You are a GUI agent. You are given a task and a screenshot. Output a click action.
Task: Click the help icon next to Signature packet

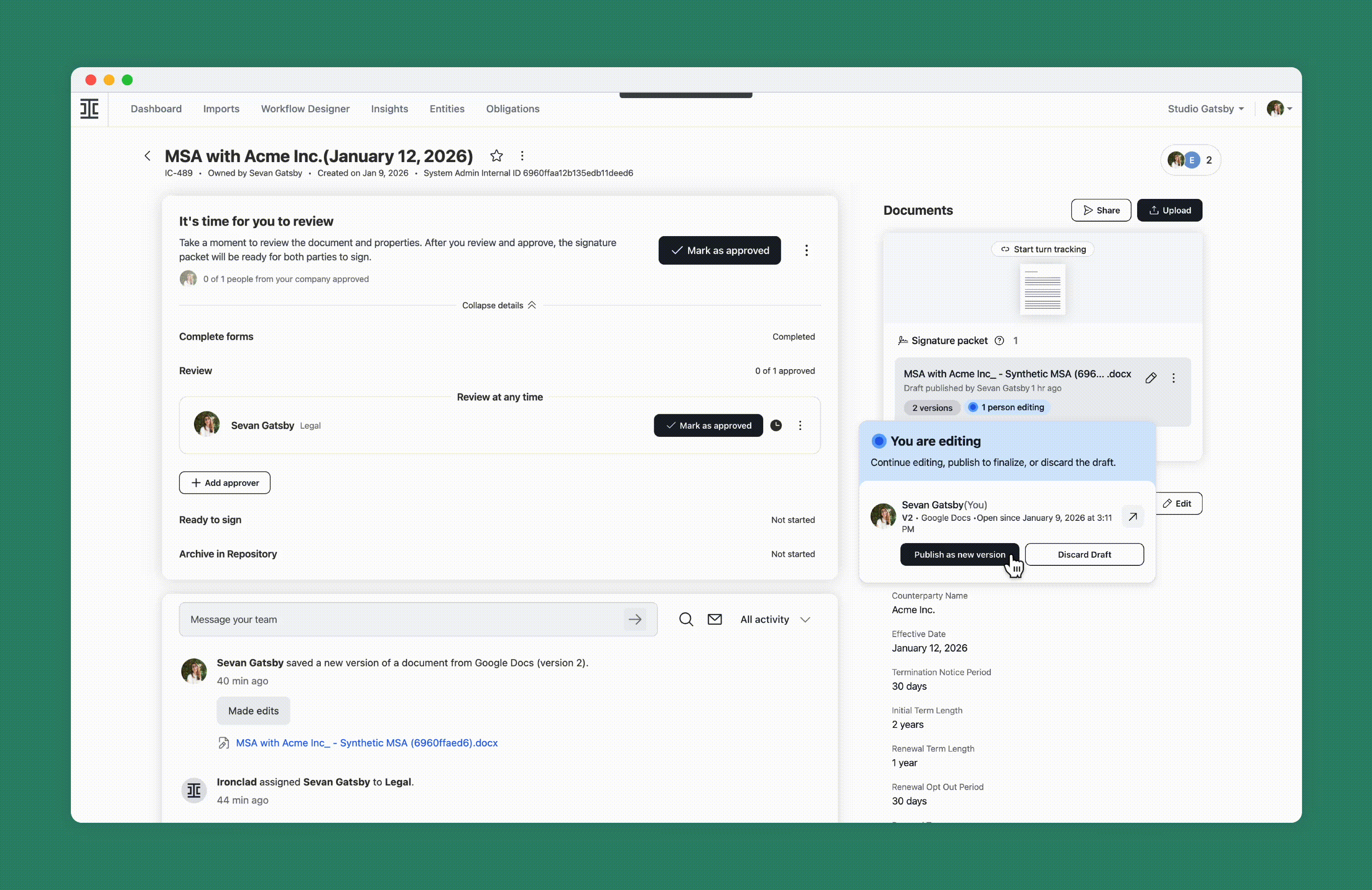click(x=999, y=341)
